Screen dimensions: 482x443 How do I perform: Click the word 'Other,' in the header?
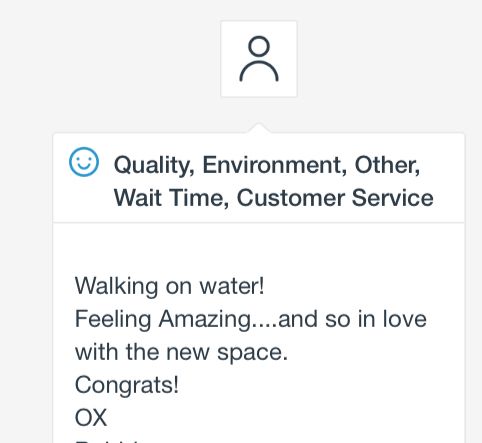pos(387,165)
